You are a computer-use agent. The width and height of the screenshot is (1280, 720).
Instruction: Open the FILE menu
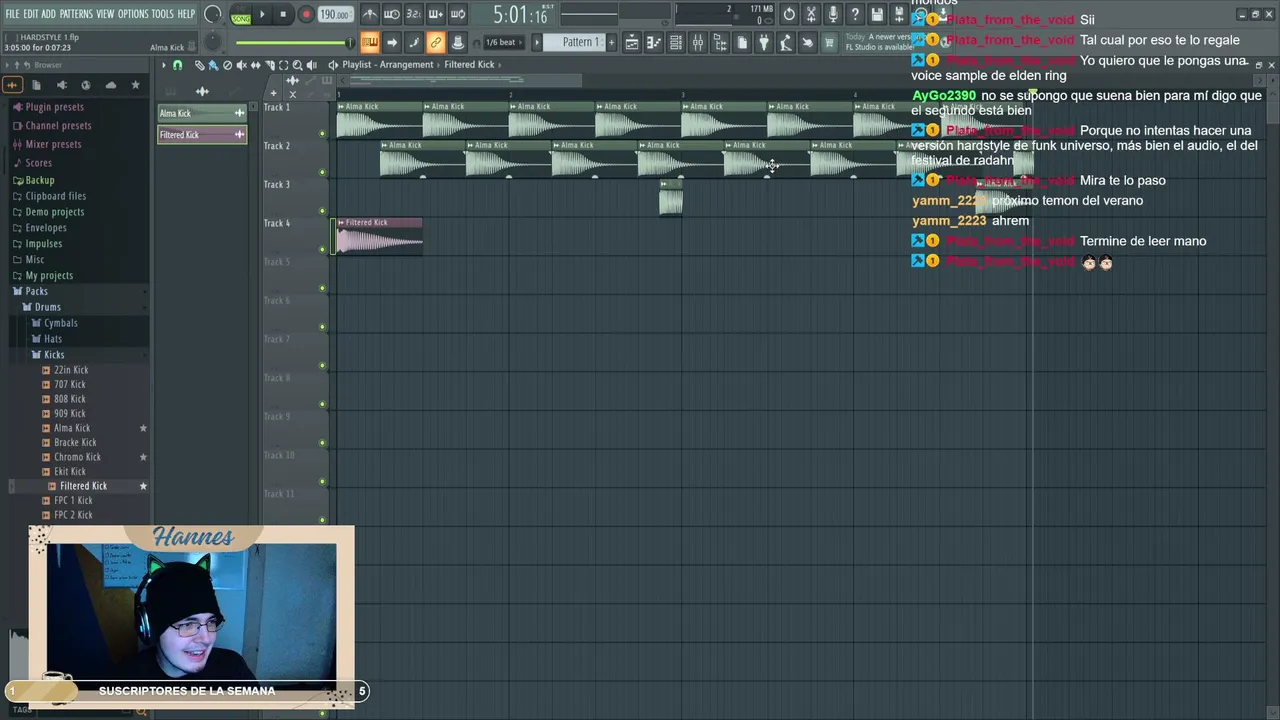12,14
